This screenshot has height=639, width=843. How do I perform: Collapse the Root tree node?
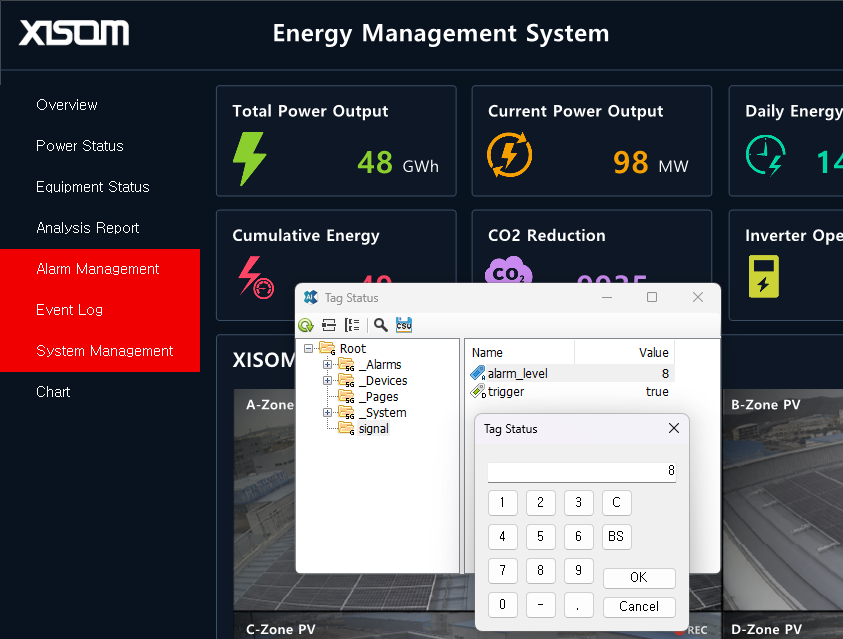tap(308, 349)
